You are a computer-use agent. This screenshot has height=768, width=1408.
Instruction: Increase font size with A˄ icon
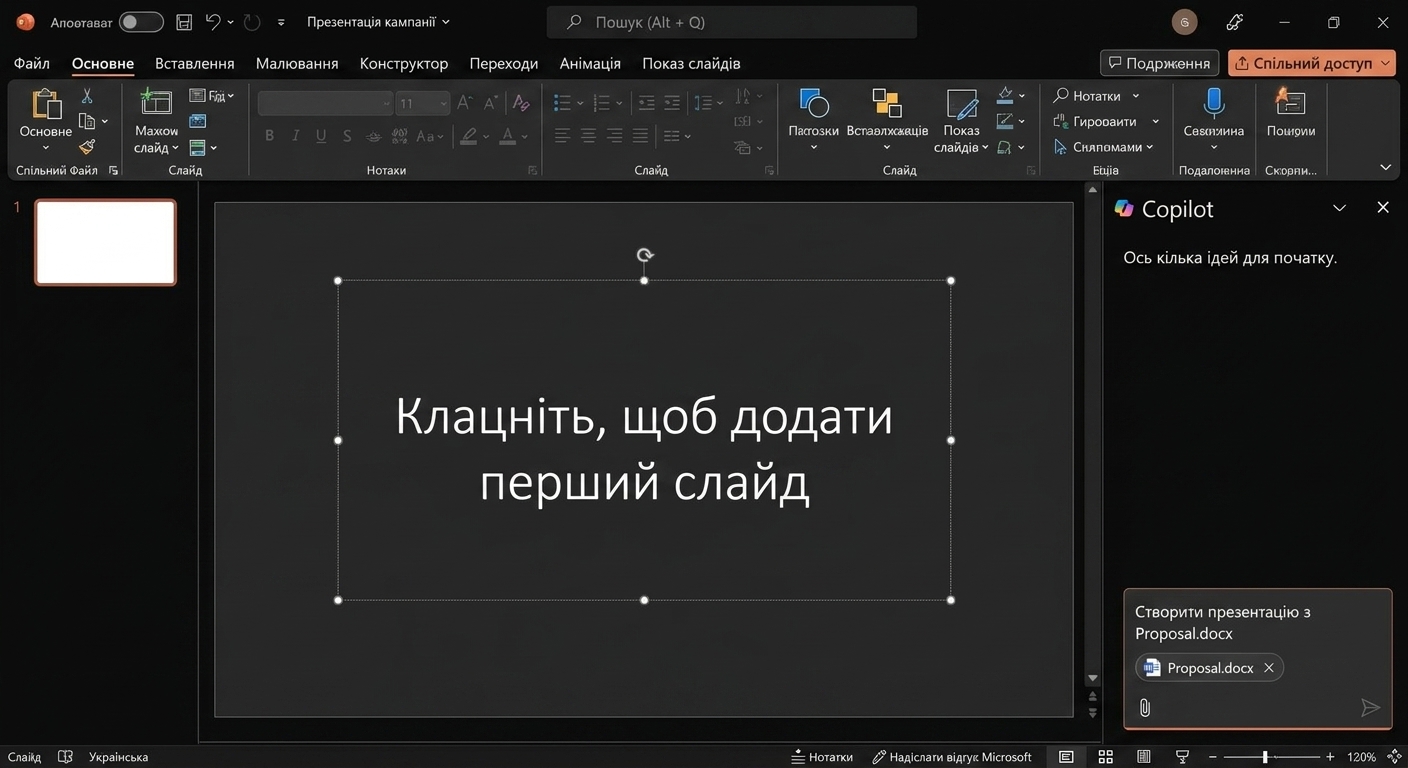(465, 103)
